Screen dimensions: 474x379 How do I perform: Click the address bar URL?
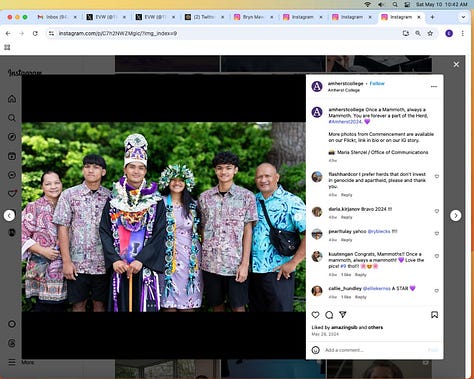click(118, 33)
